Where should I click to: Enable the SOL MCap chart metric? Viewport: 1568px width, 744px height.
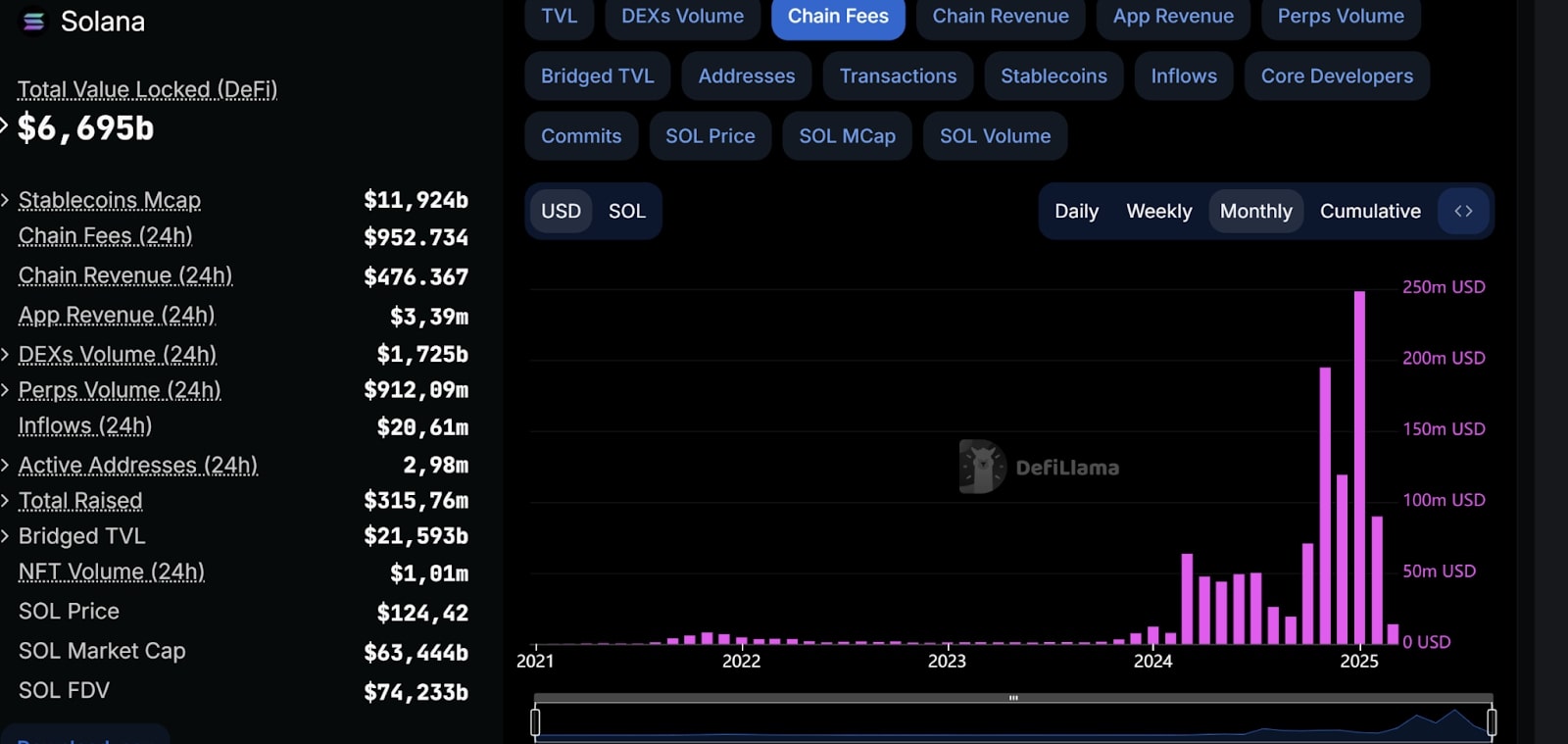pos(847,136)
